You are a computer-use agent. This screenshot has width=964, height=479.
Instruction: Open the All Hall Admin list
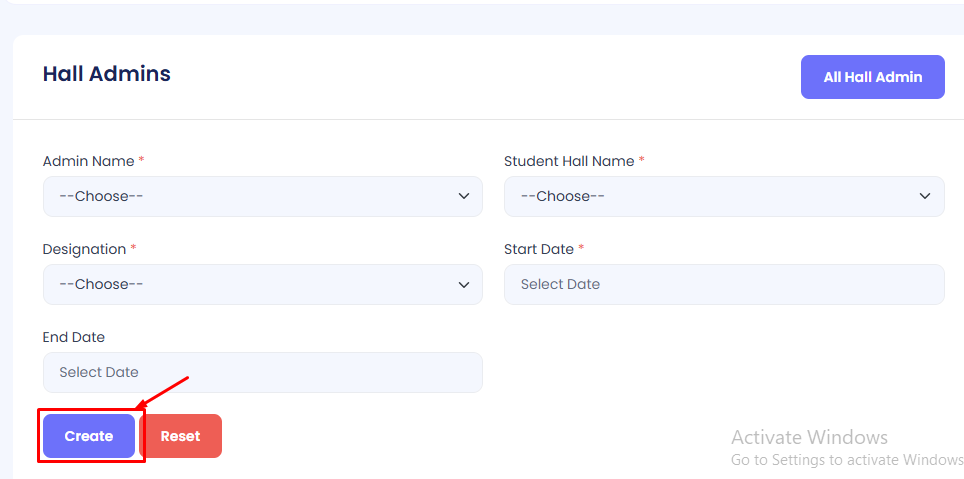point(872,77)
